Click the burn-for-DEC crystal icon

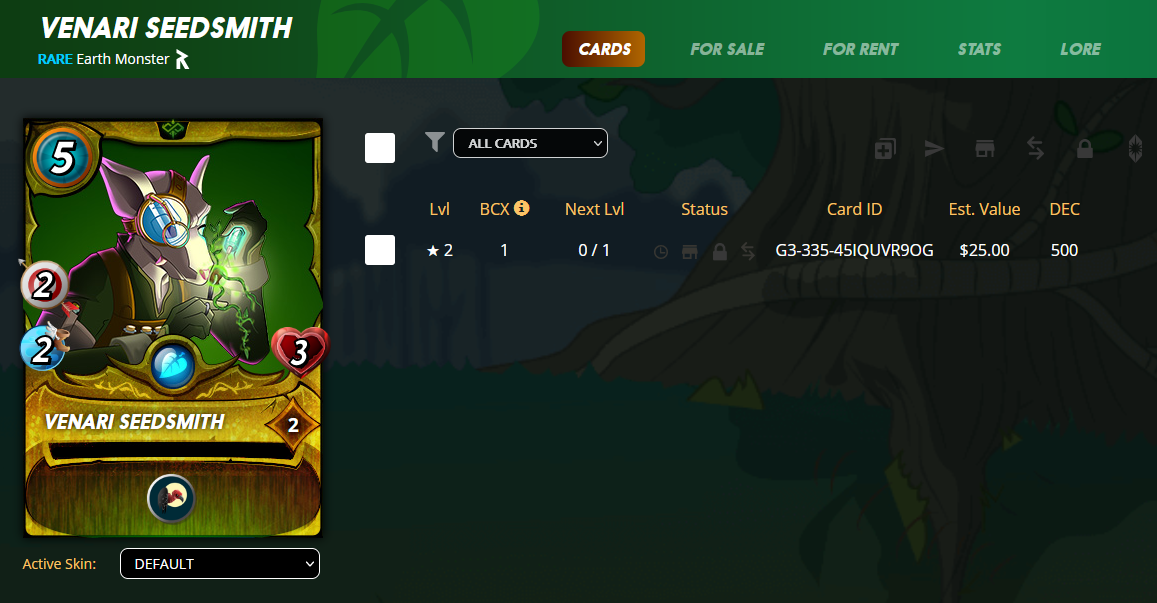point(1136,148)
